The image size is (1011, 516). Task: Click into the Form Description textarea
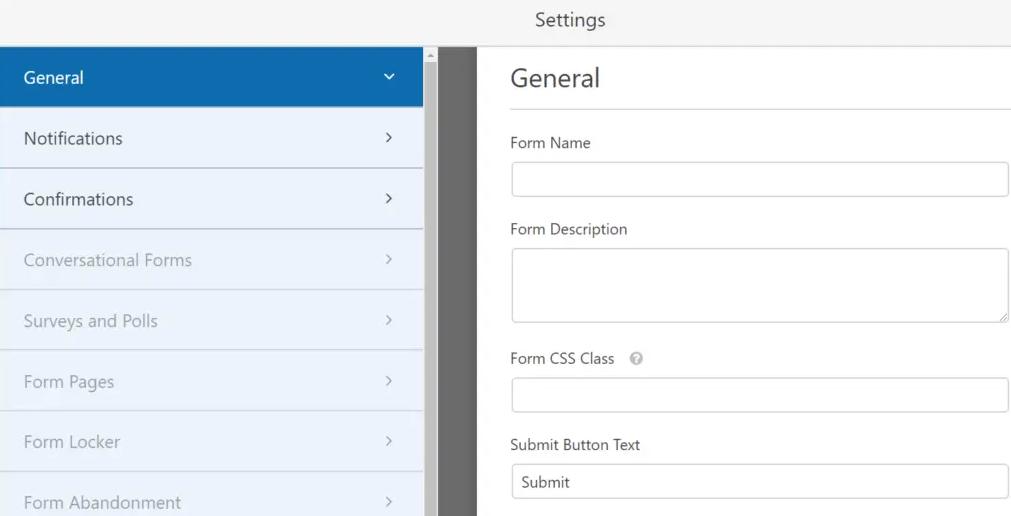[x=759, y=285]
